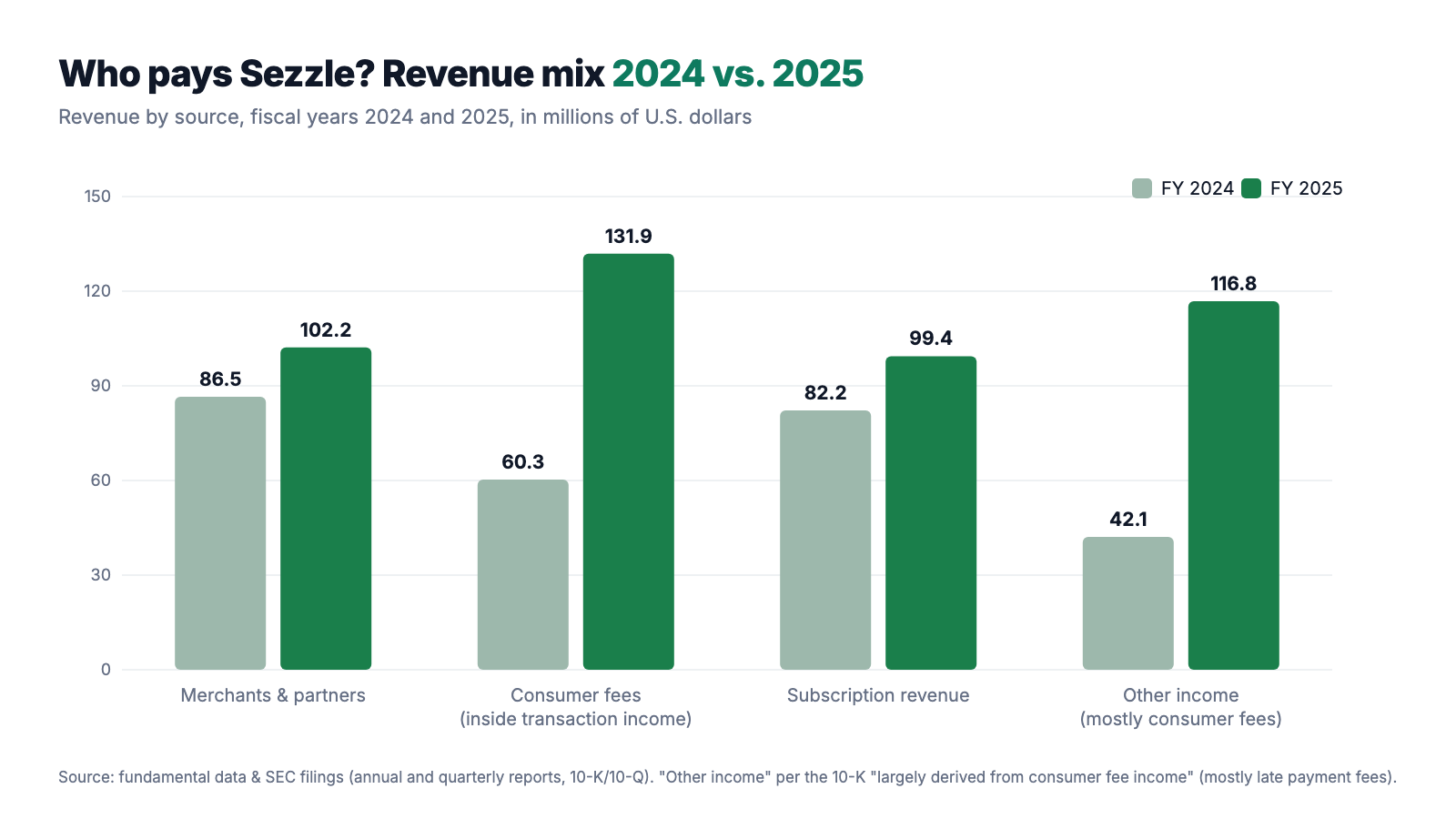Select the "60.3" data label
The image size is (1456, 819).
523,461
